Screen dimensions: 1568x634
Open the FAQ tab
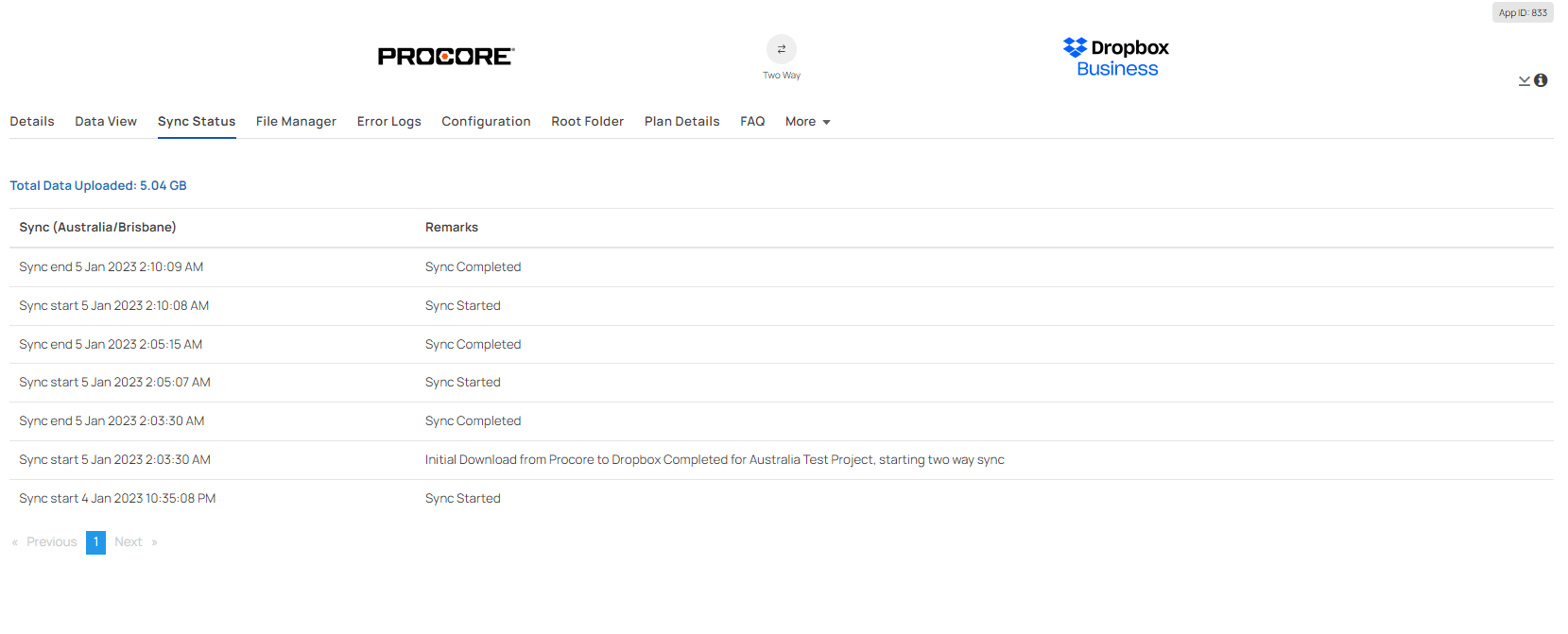point(752,122)
